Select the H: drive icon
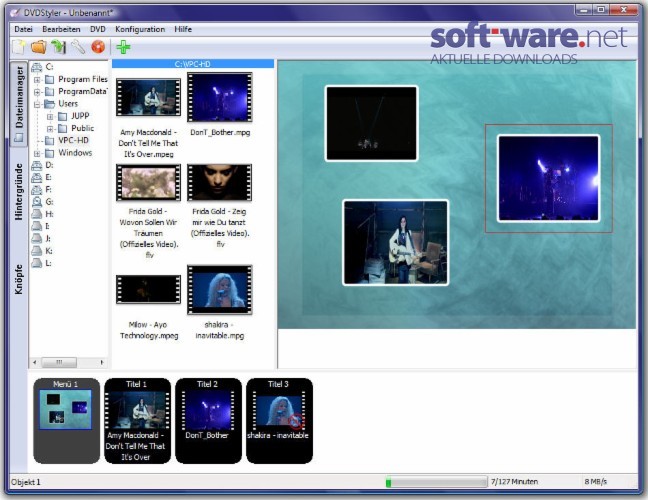Screen dimensions: 648x500 tap(37, 214)
